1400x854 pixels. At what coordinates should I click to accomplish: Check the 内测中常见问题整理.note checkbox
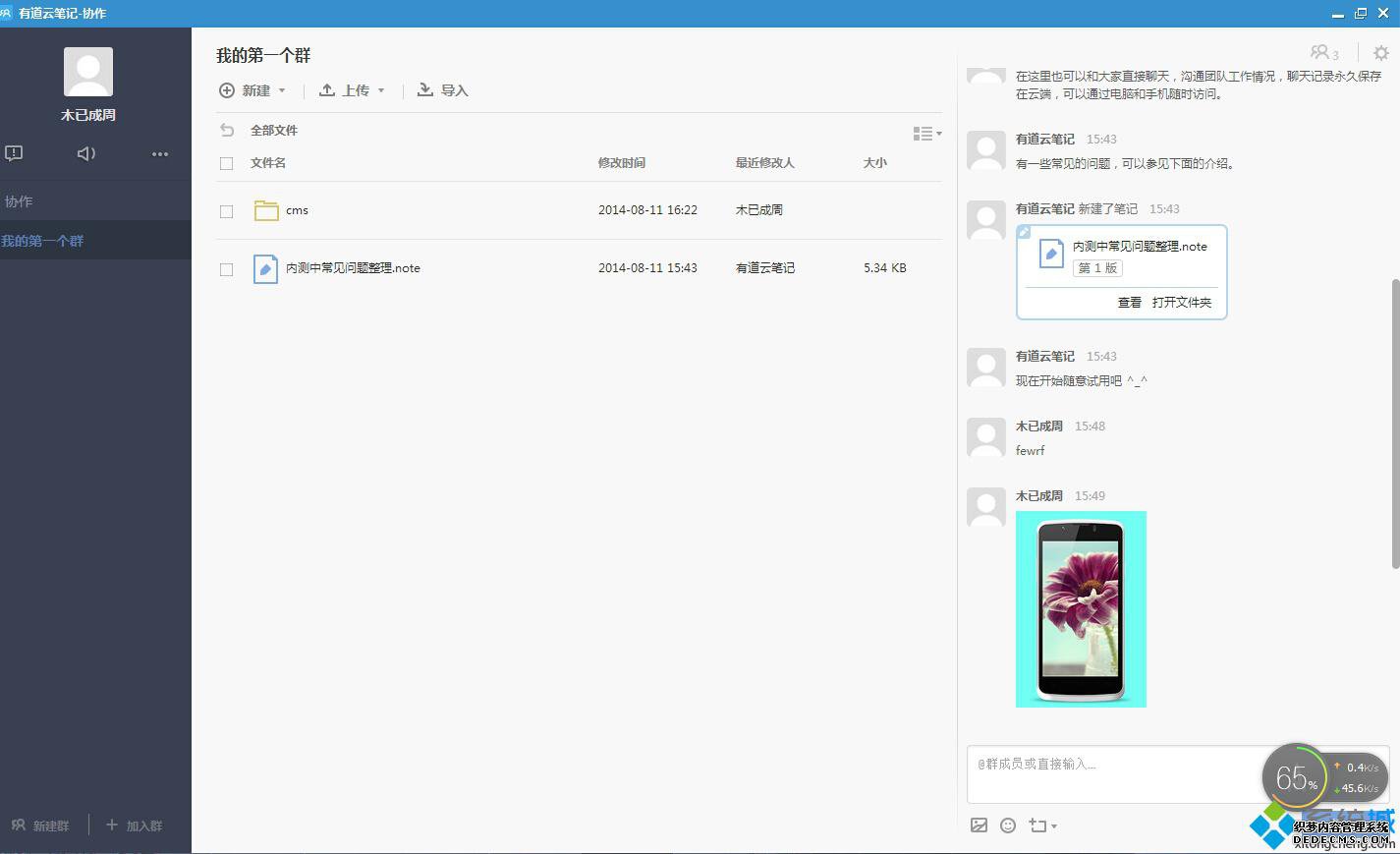tap(227, 269)
